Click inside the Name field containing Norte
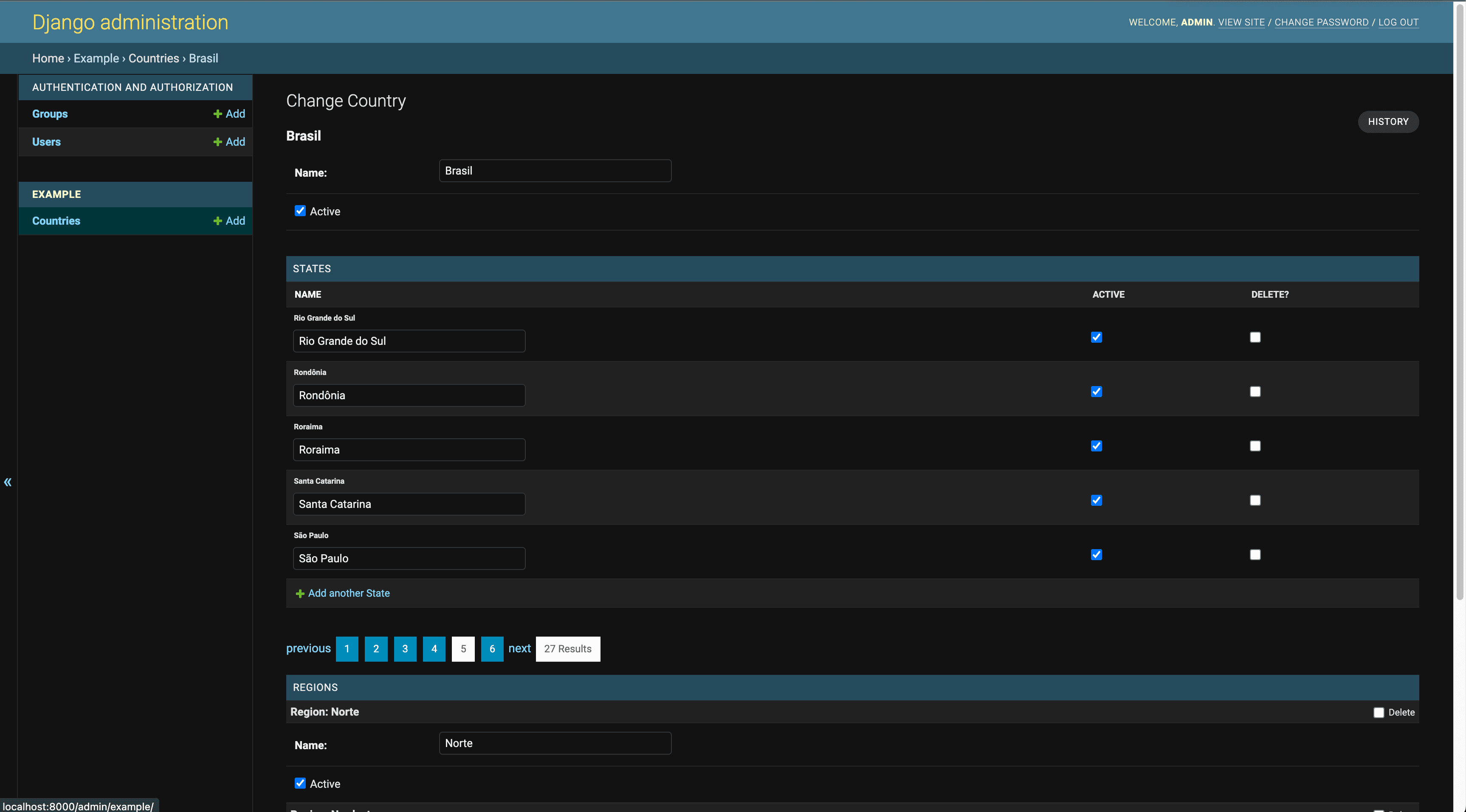Image resolution: width=1466 pixels, height=812 pixels. click(x=554, y=743)
